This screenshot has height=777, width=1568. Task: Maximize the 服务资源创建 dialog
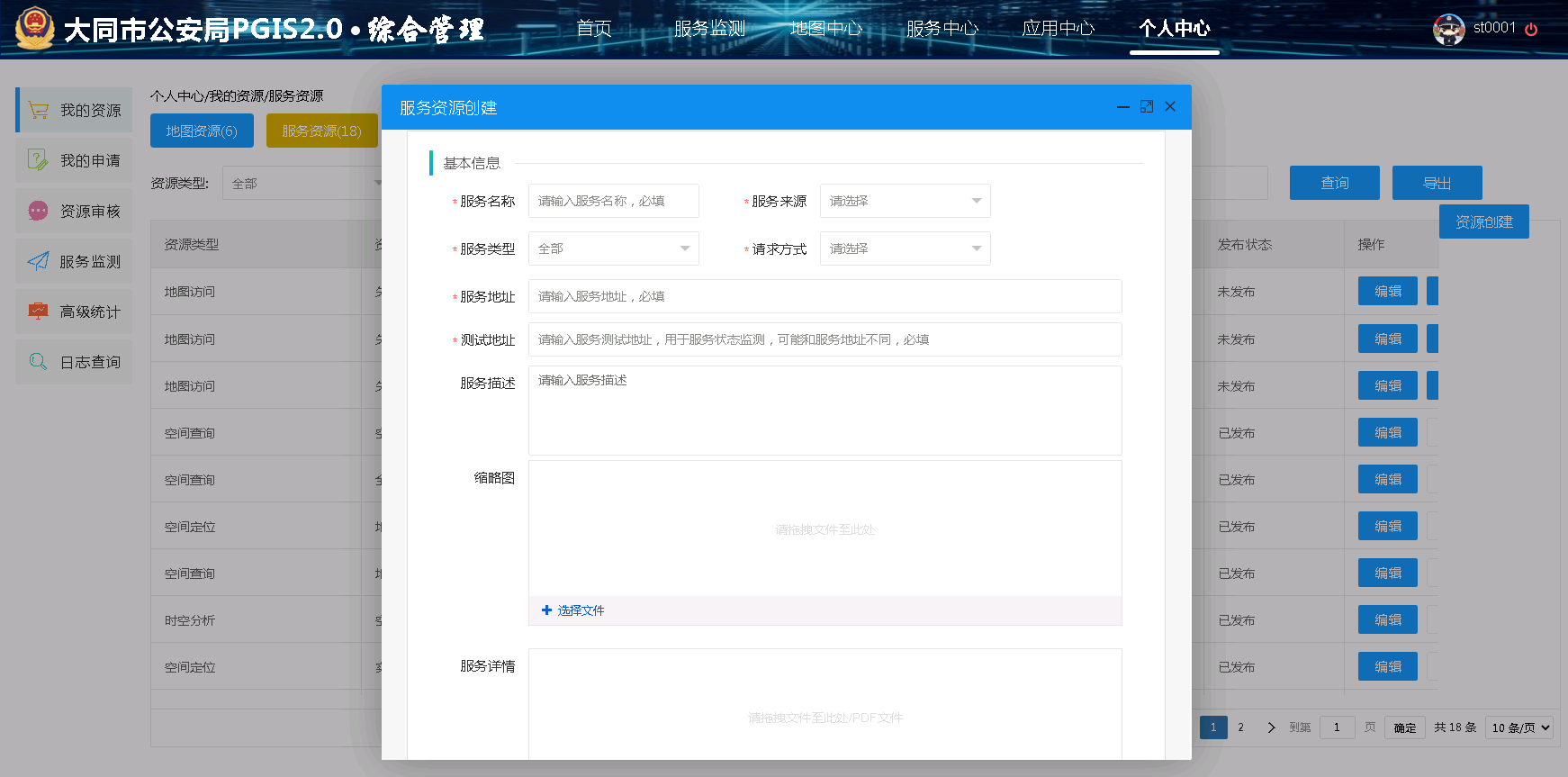coord(1147,106)
